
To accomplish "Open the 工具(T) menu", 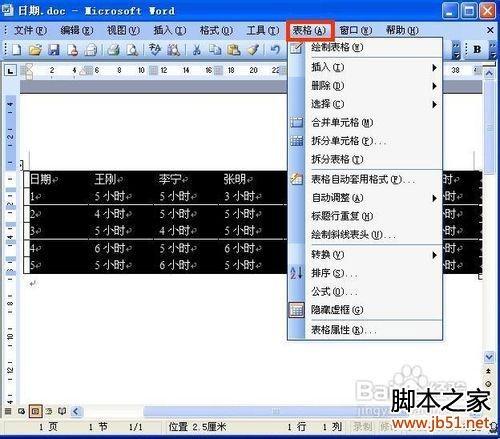I will click(263, 31).
